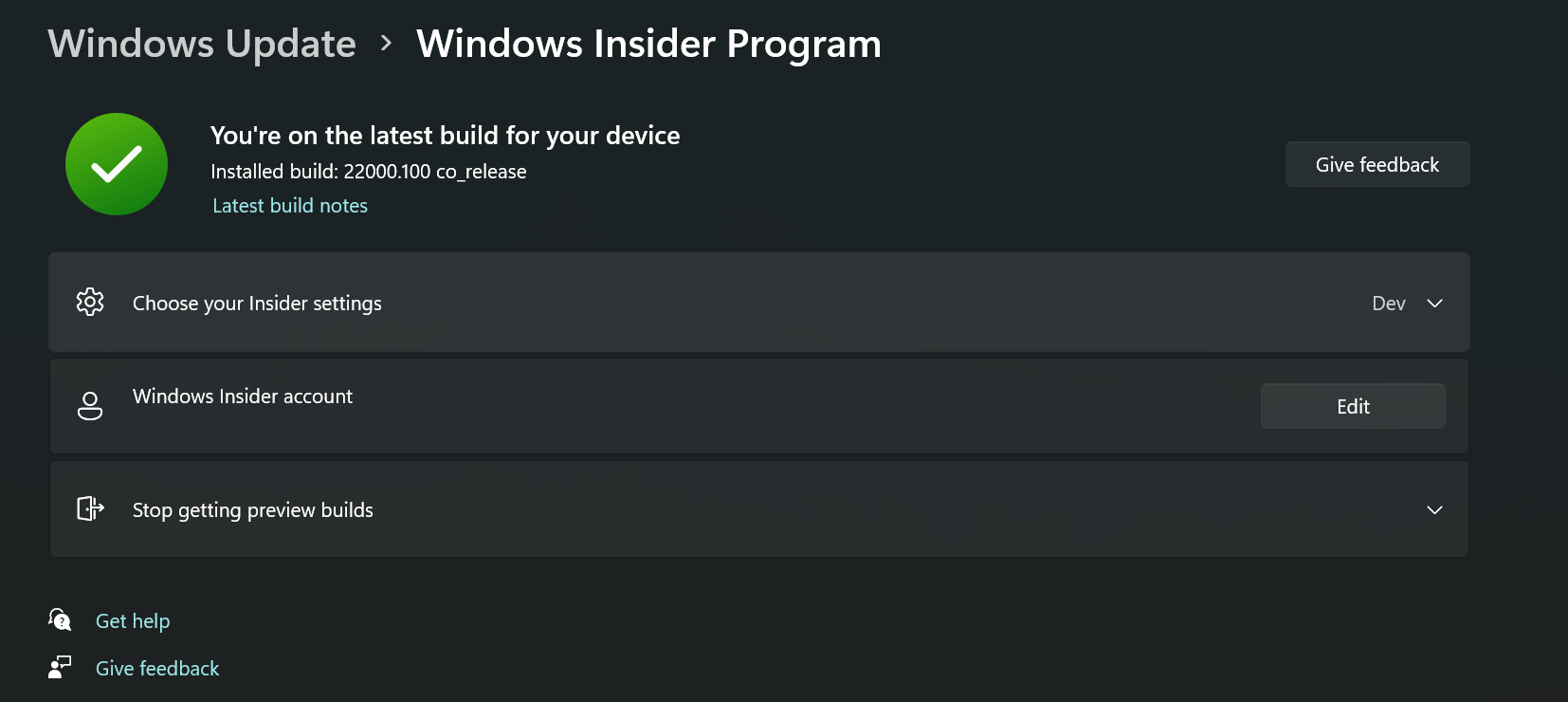Click the Get help headset icon
Screen dimensions: 1568x702
coord(60,619)
